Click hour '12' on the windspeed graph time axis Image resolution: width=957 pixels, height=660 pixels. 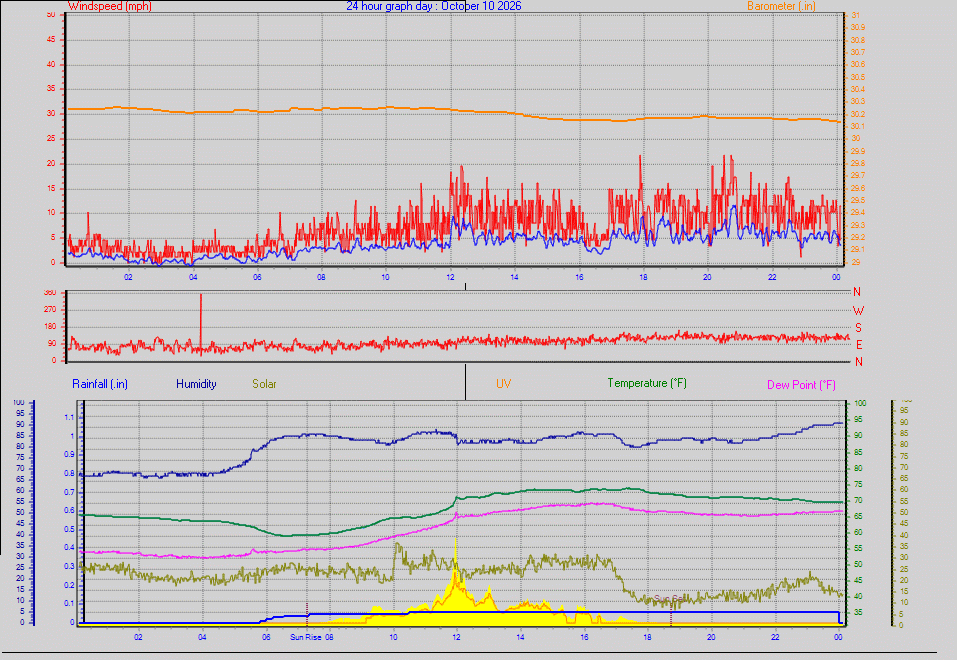[x=450, y=277]
